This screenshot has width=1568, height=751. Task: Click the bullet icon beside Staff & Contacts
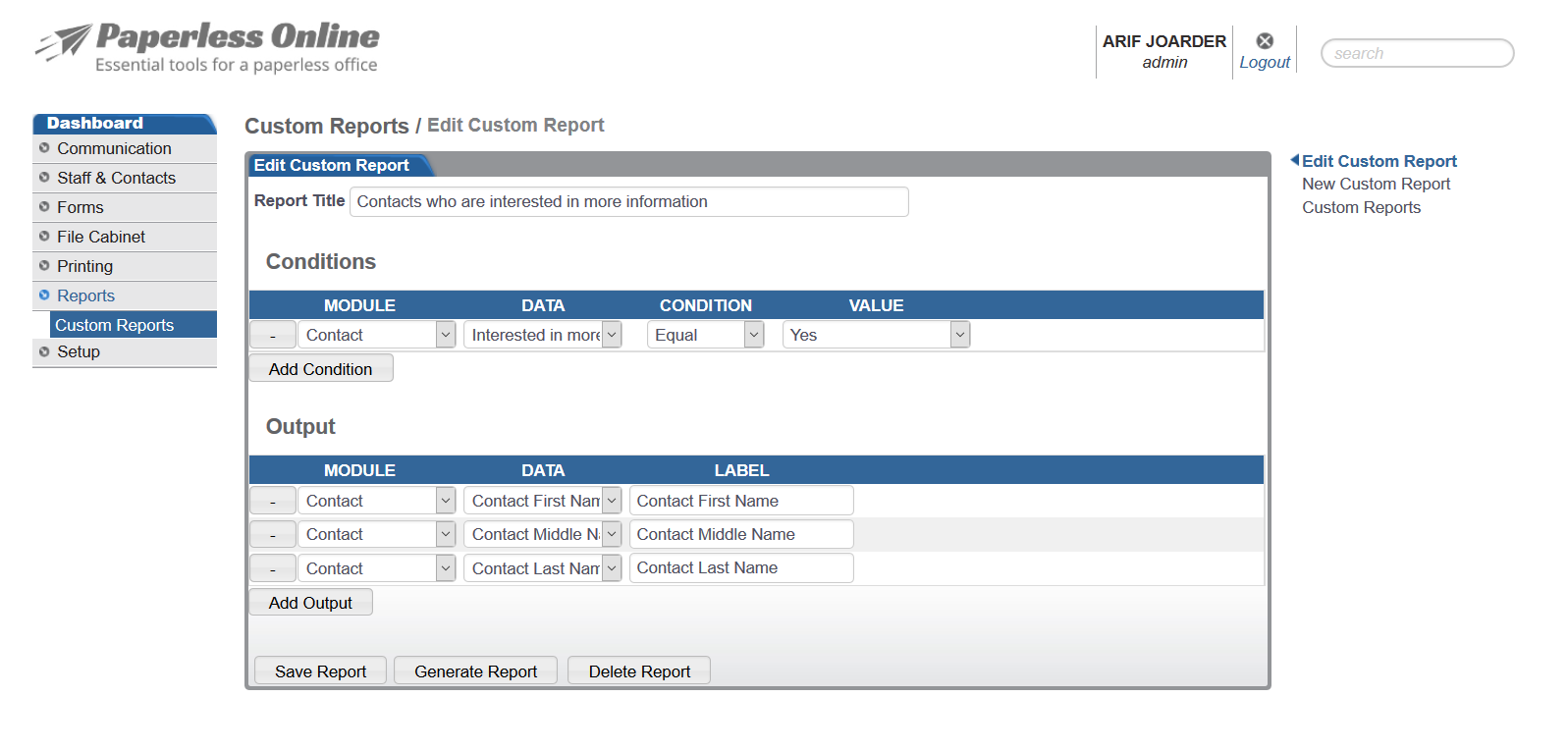(x=44, y=178)
